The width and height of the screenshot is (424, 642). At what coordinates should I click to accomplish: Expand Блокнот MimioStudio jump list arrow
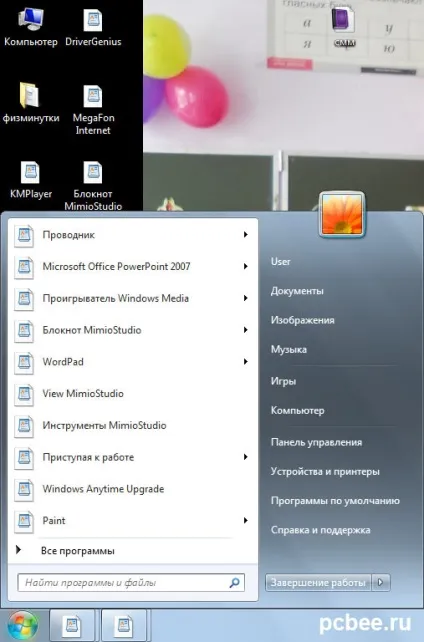tap(246, 330)
